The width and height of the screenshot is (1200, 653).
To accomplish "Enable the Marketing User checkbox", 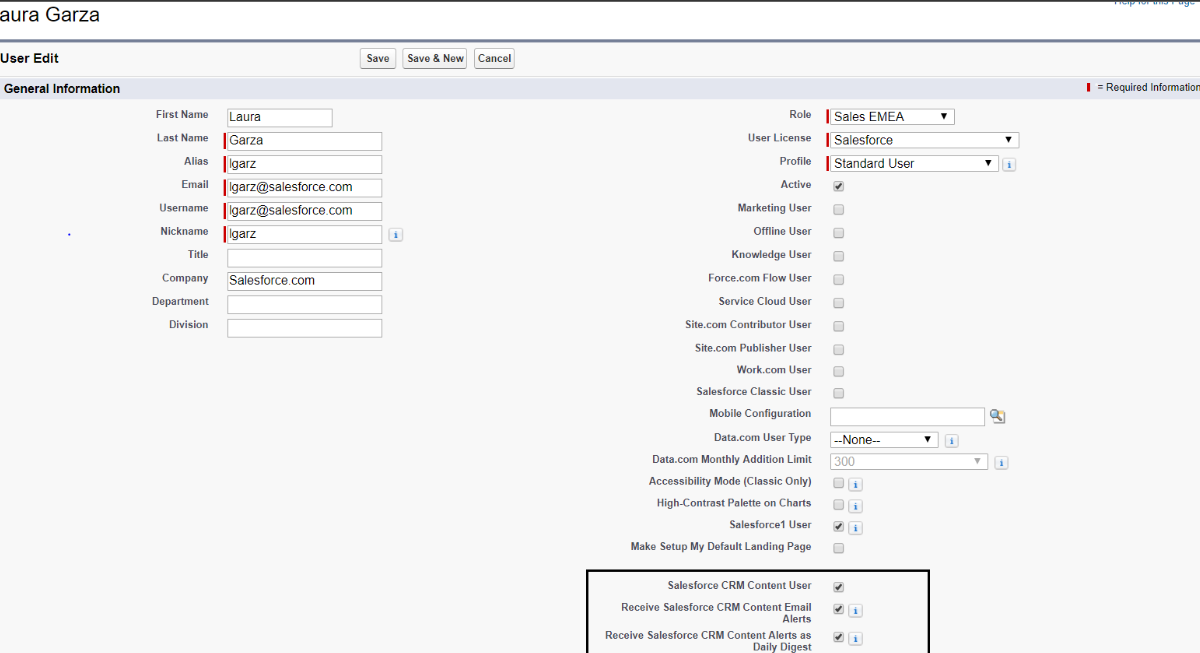I will [838, 208].
